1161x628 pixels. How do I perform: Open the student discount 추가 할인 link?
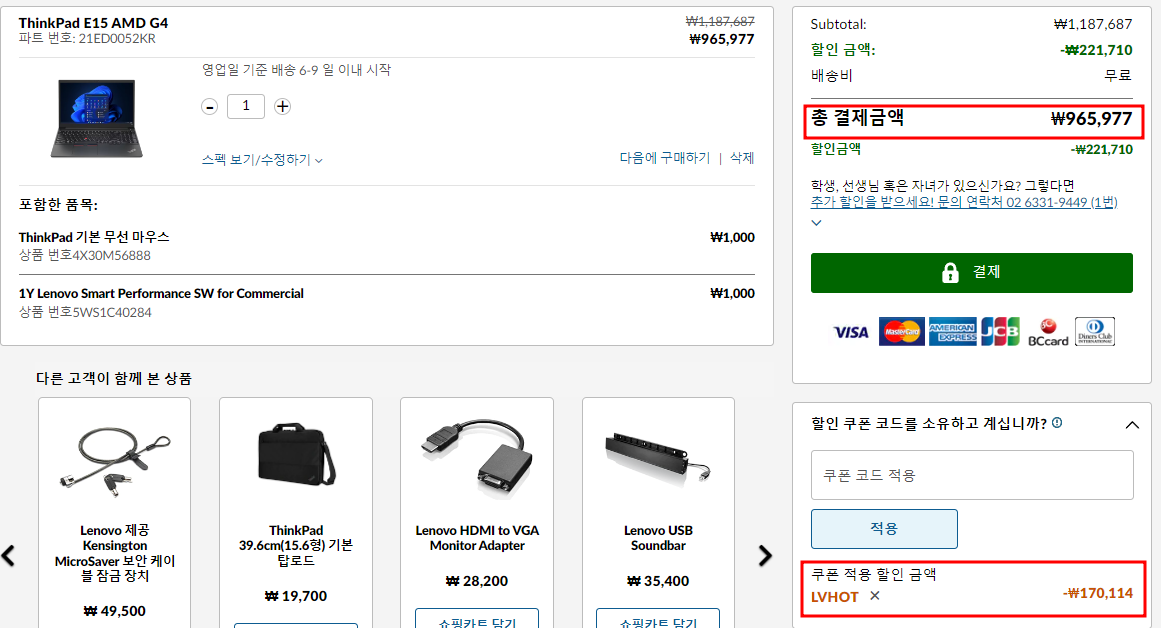tap(963, 202)
